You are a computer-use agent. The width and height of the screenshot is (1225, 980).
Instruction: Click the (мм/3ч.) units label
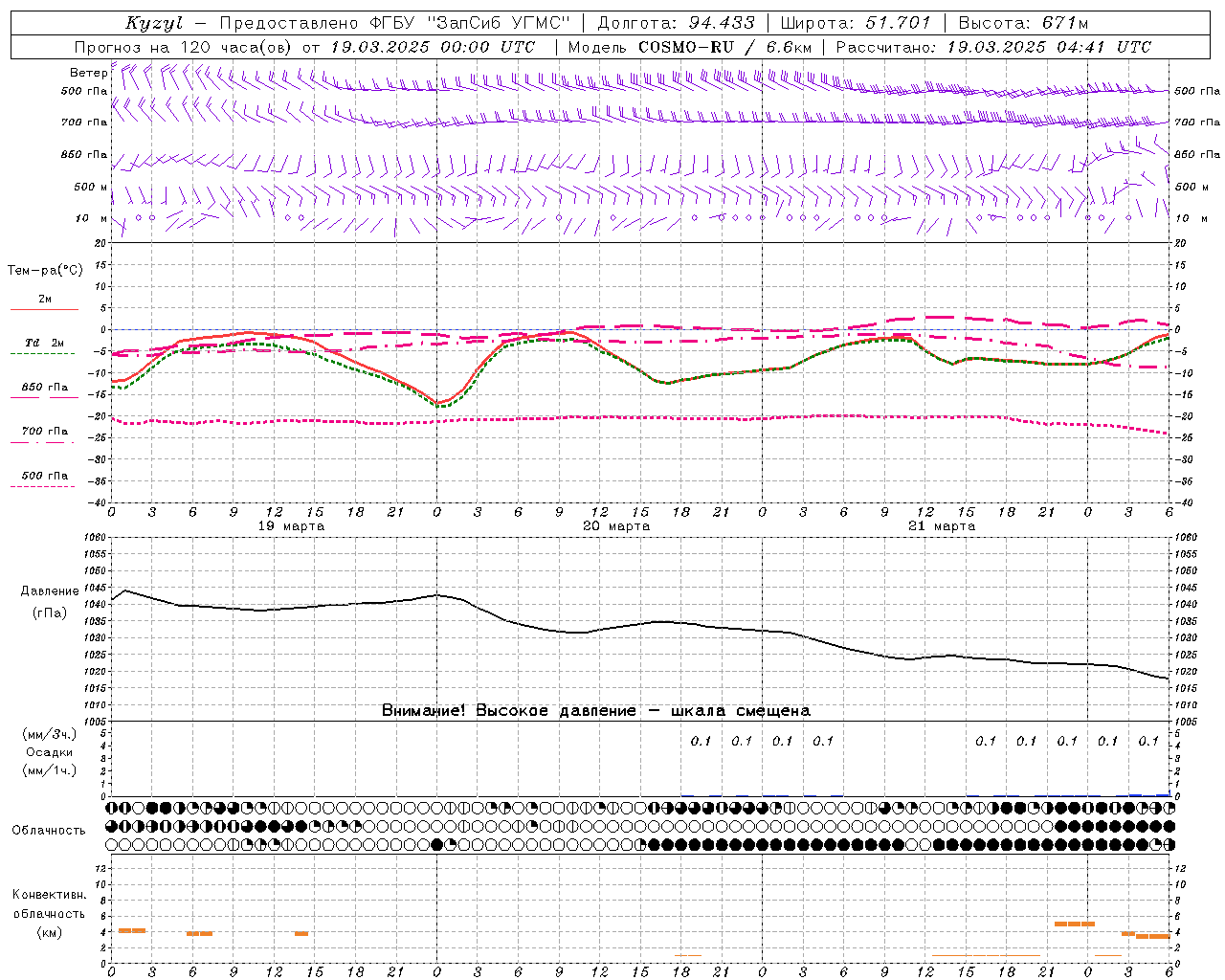(x=49, y=734)
